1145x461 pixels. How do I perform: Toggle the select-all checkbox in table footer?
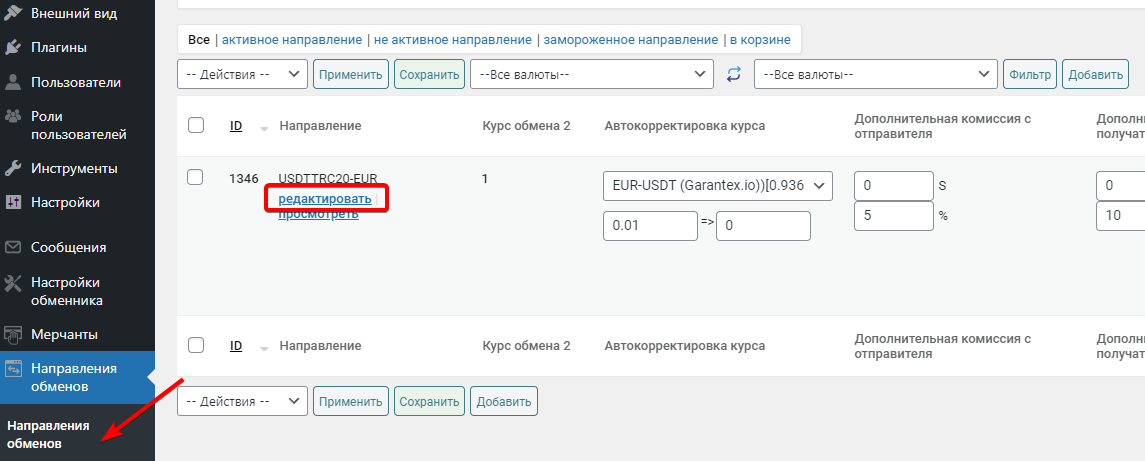196,345
